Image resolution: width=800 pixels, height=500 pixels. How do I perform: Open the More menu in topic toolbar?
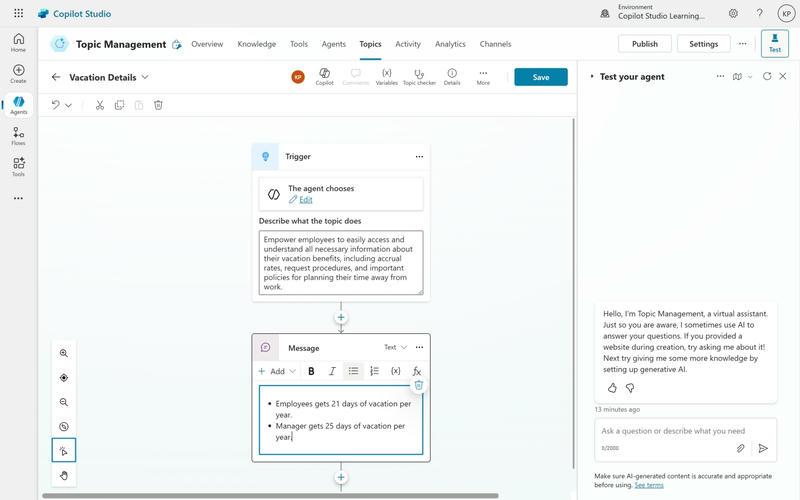click(x=483, y=77)
